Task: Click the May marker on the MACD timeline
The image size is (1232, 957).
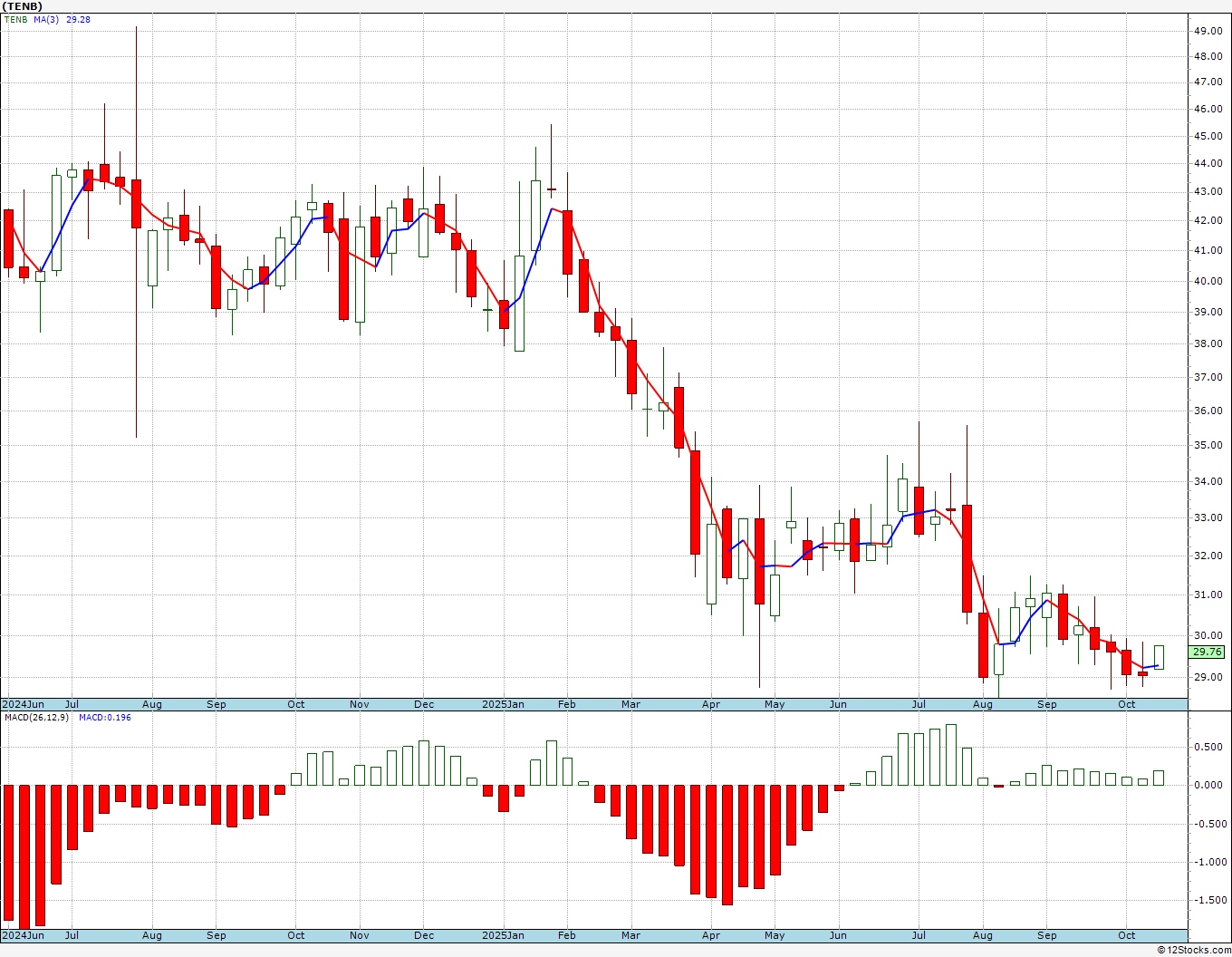Action: tap(775, 935)
